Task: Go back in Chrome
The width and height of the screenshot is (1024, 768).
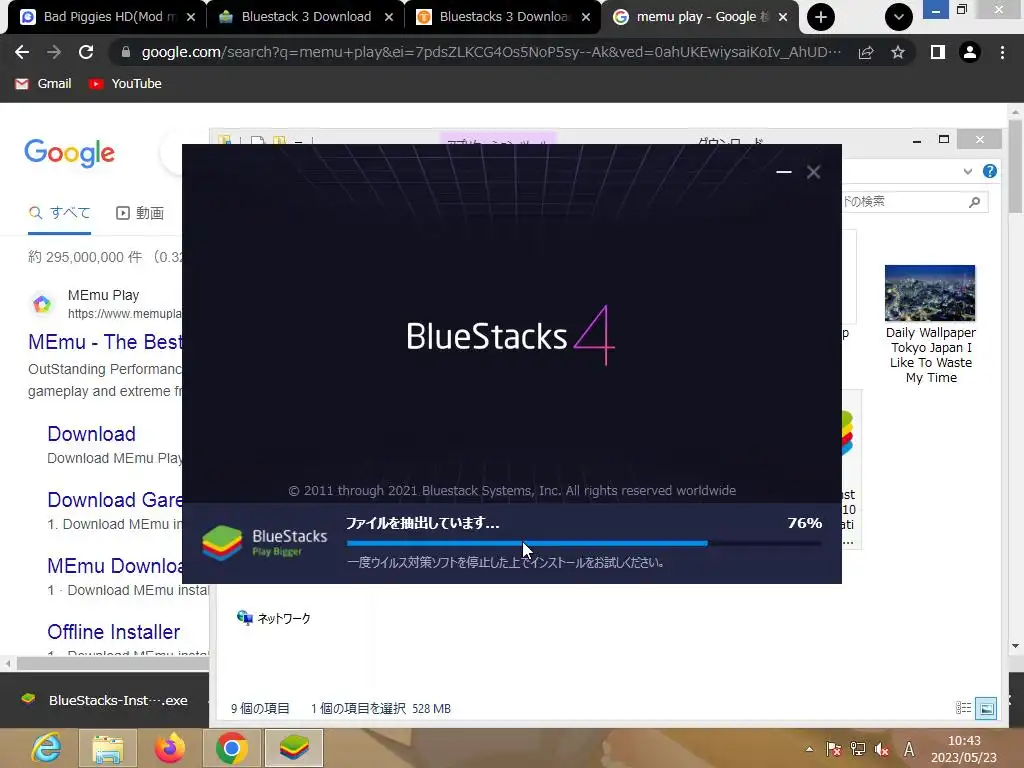Action: [x=22, y=52]
